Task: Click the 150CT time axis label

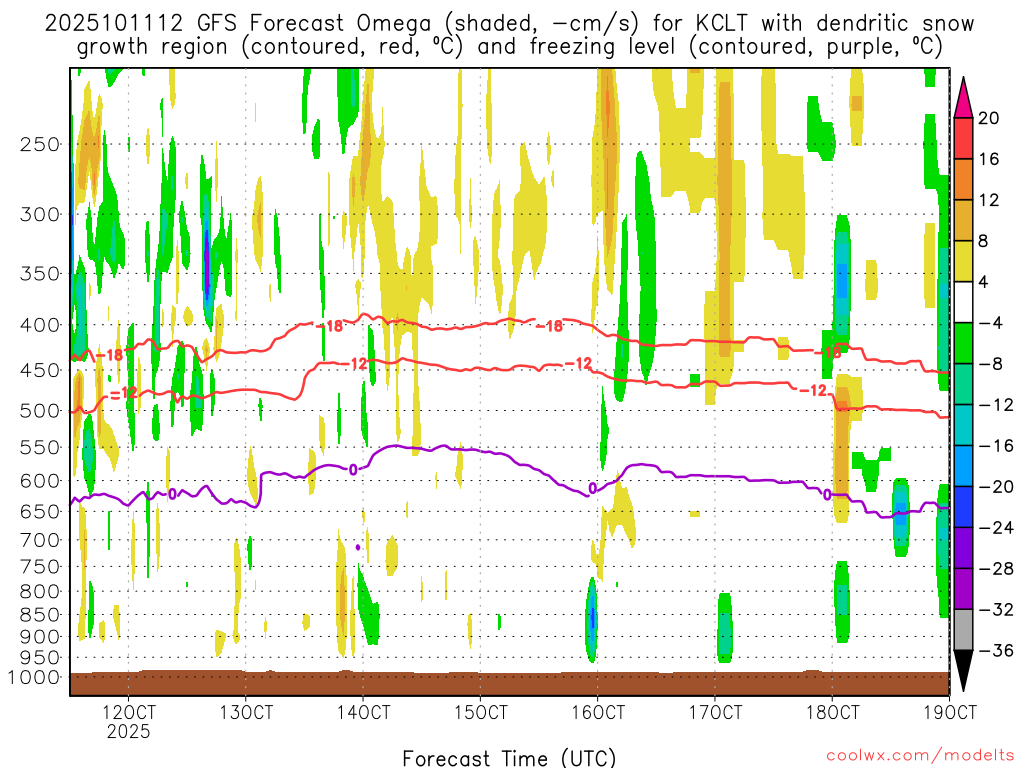Action: (481, 712)
